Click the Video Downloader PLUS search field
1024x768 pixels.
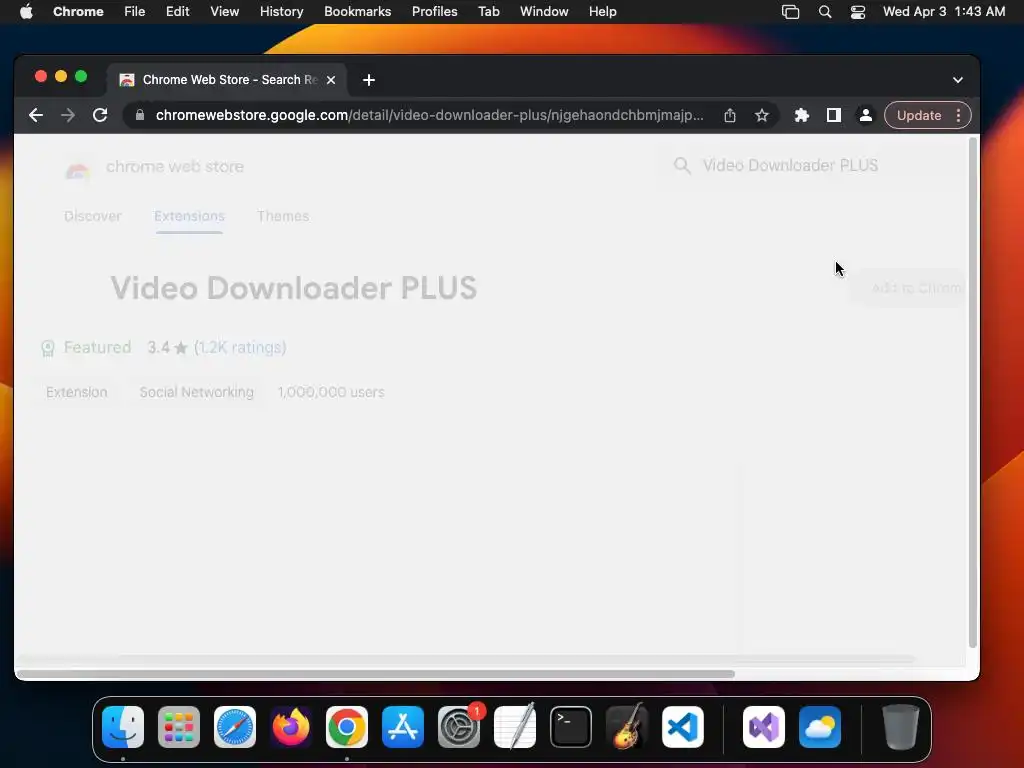point(790,166)
